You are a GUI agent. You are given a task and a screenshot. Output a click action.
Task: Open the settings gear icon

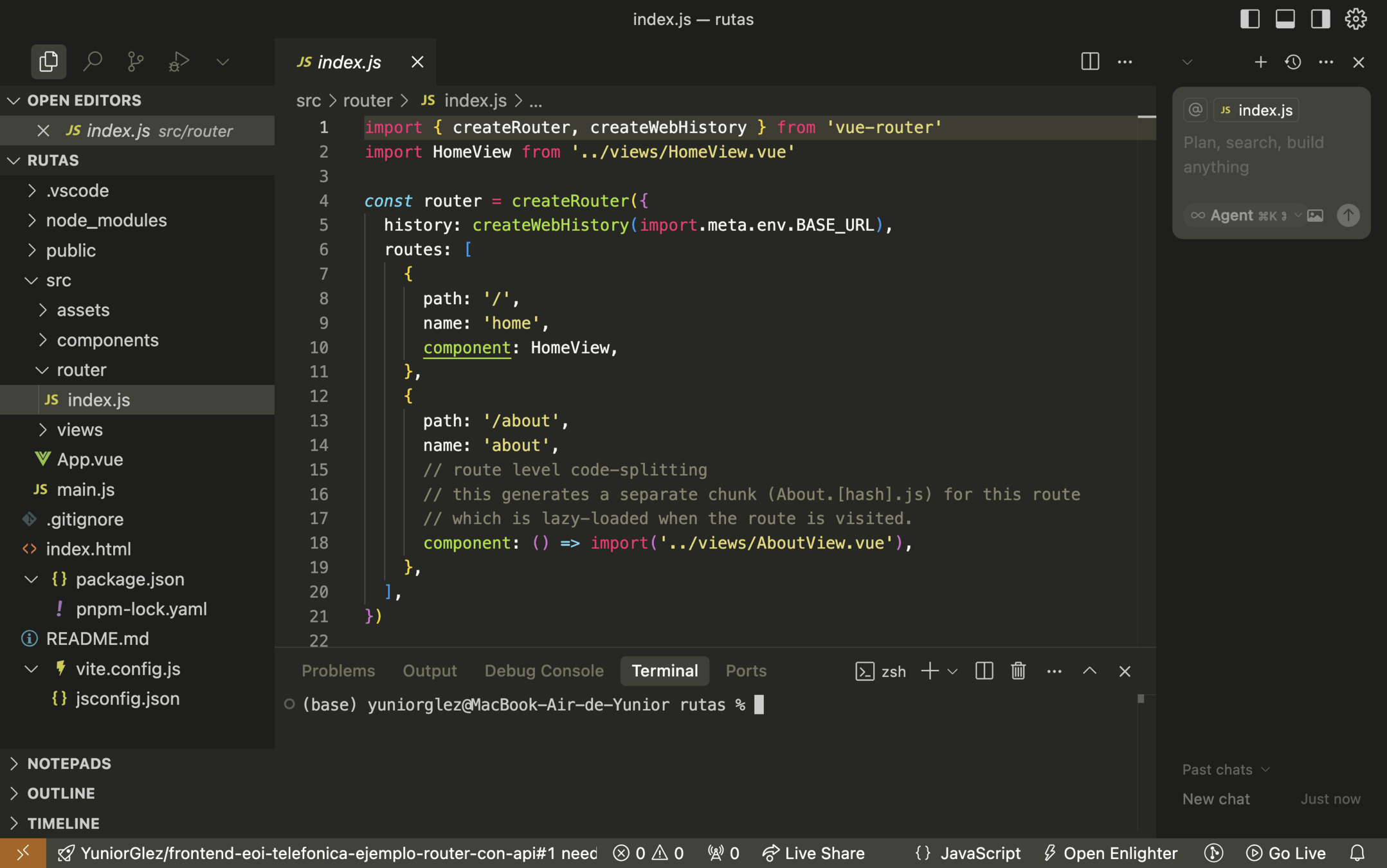click(x=1355, y=19)
